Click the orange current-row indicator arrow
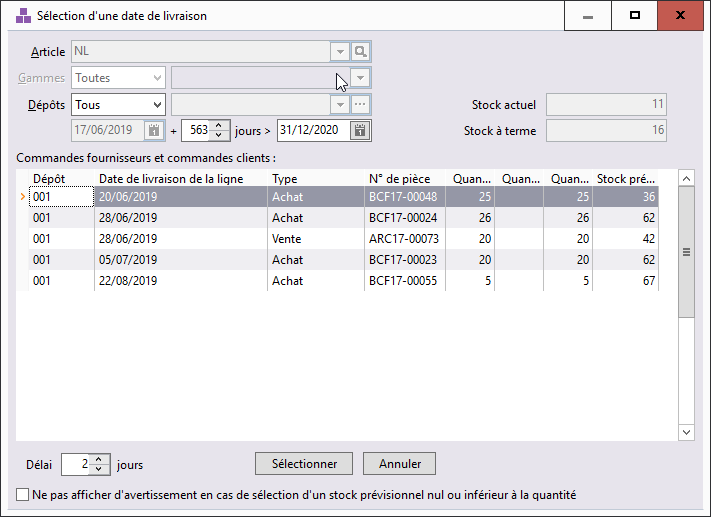Viewport: 711px width, 517px height. pos(23,196)
